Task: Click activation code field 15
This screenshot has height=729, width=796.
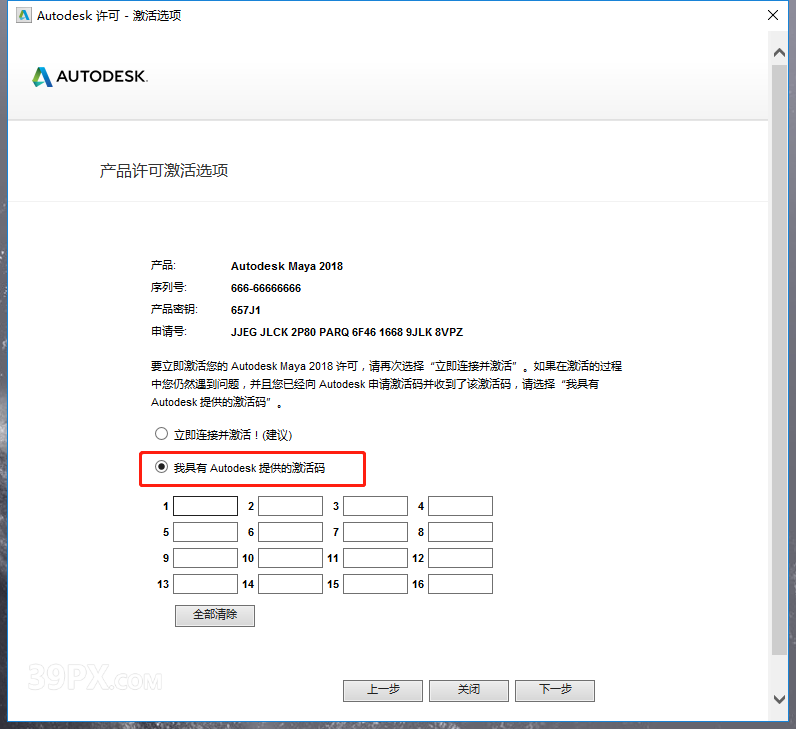Action: [x=376, y=584]
